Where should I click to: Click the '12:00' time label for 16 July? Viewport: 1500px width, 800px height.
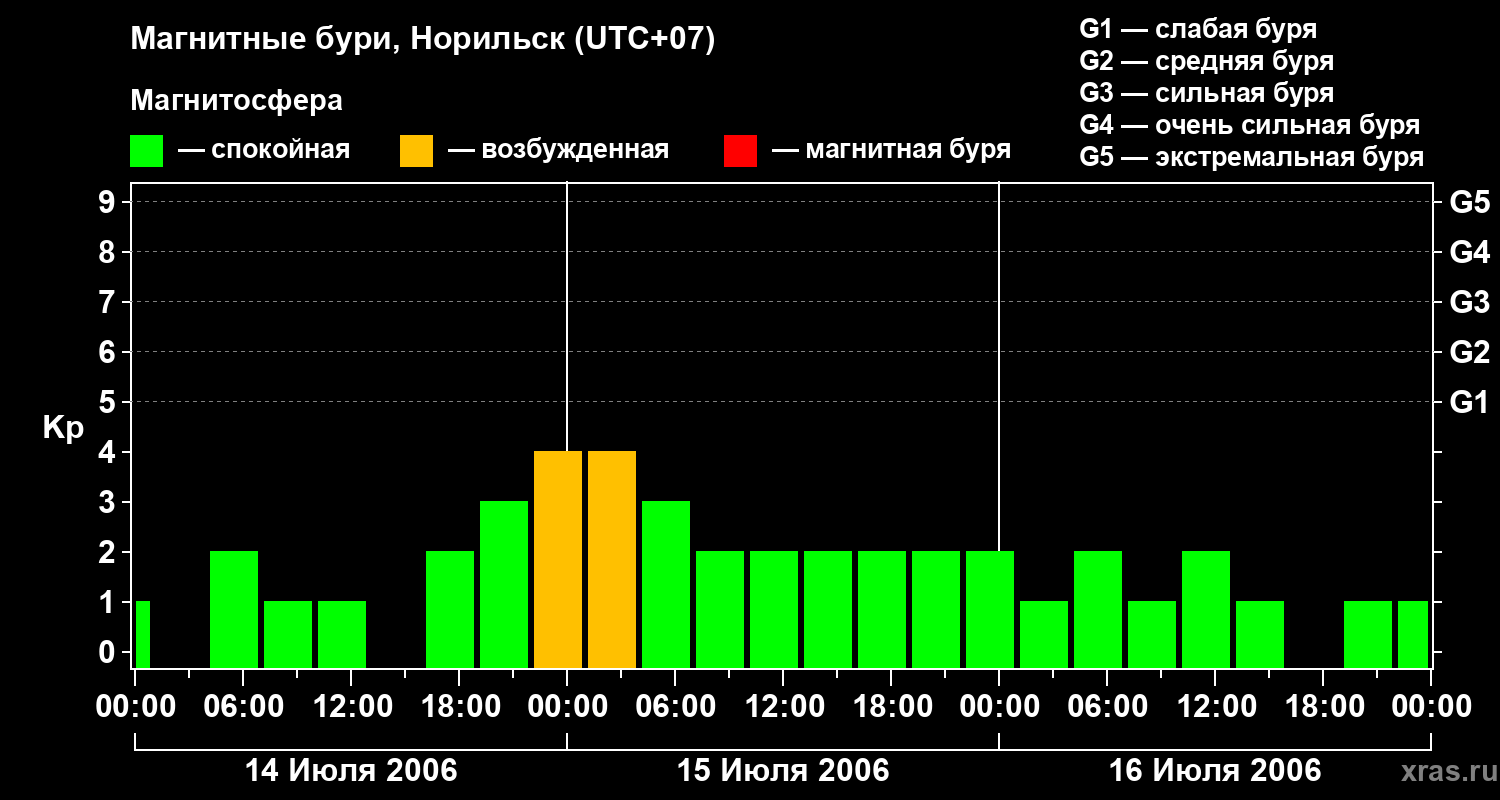coord(1215,706)
